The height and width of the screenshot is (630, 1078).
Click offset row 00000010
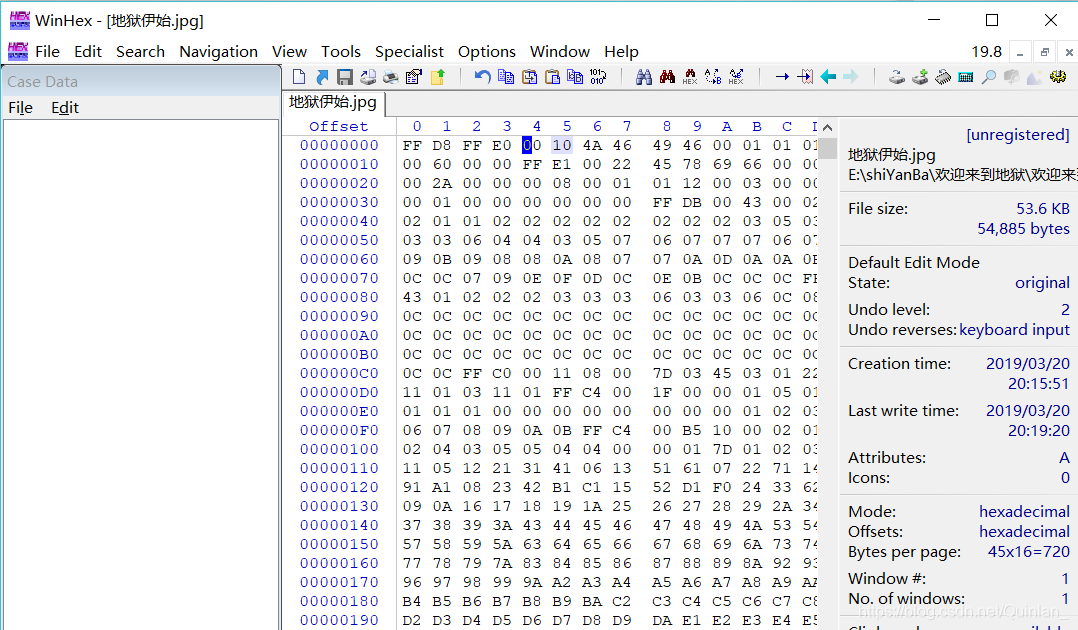pyautogui.click(x=339, y=164)
